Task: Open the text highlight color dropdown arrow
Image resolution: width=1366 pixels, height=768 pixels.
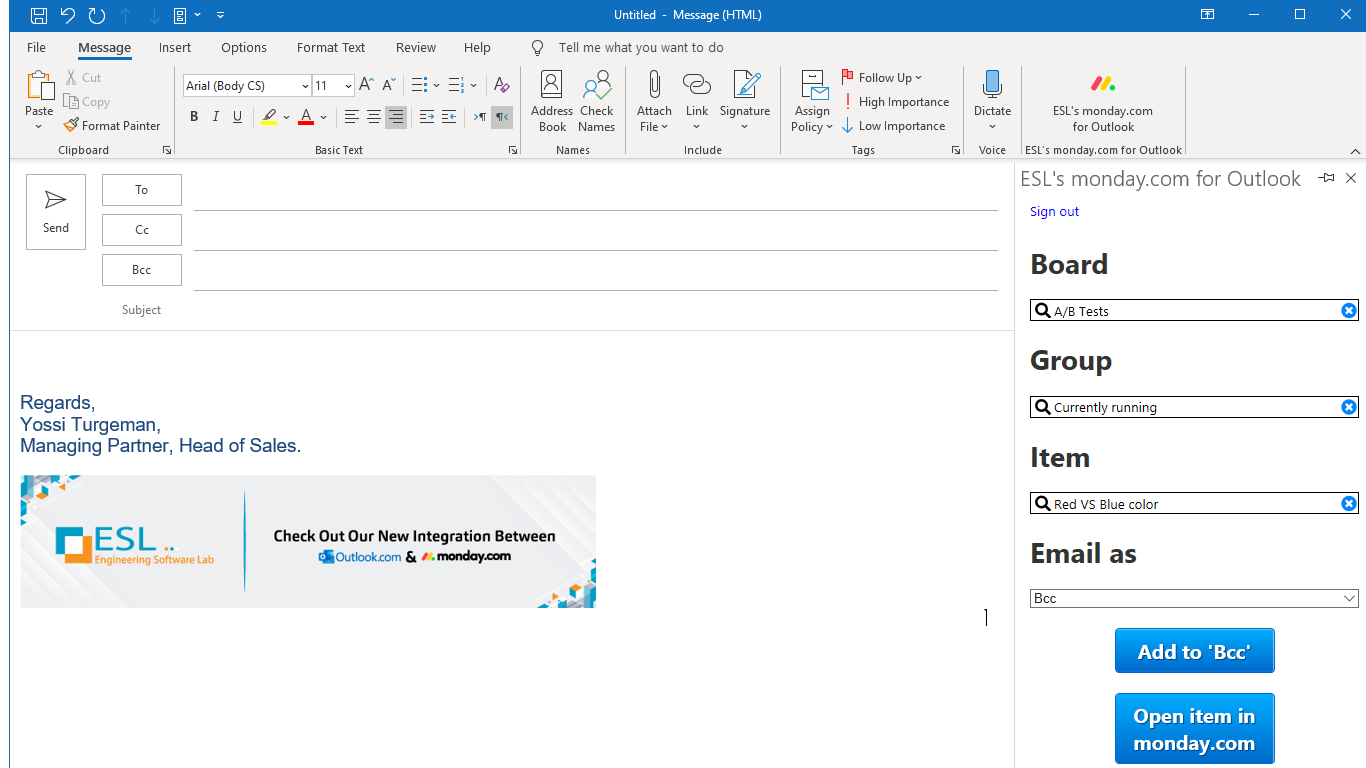Action: click(x=286, y=117)
